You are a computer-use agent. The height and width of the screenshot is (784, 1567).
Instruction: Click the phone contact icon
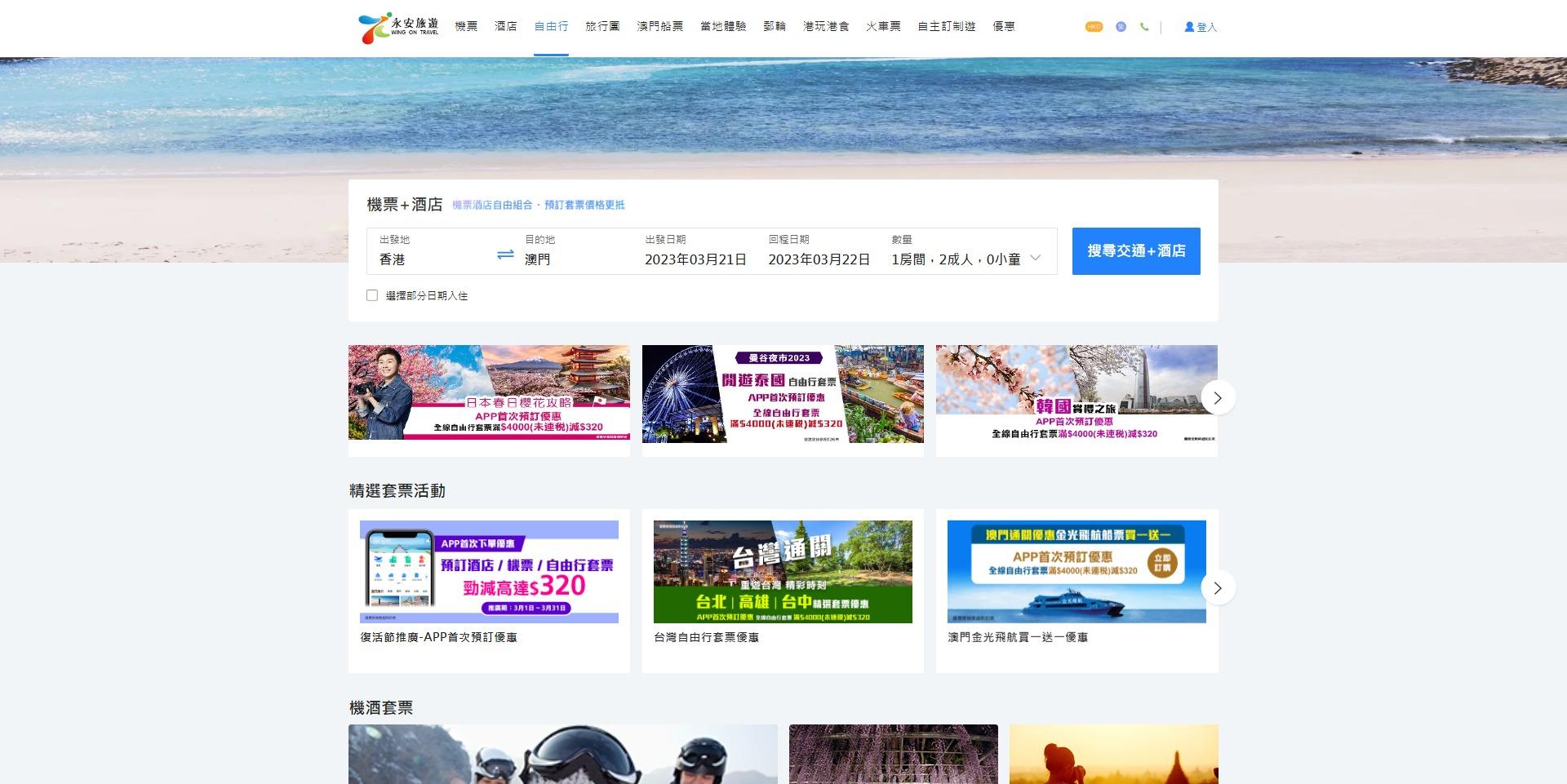click(x=1144, y=27)
